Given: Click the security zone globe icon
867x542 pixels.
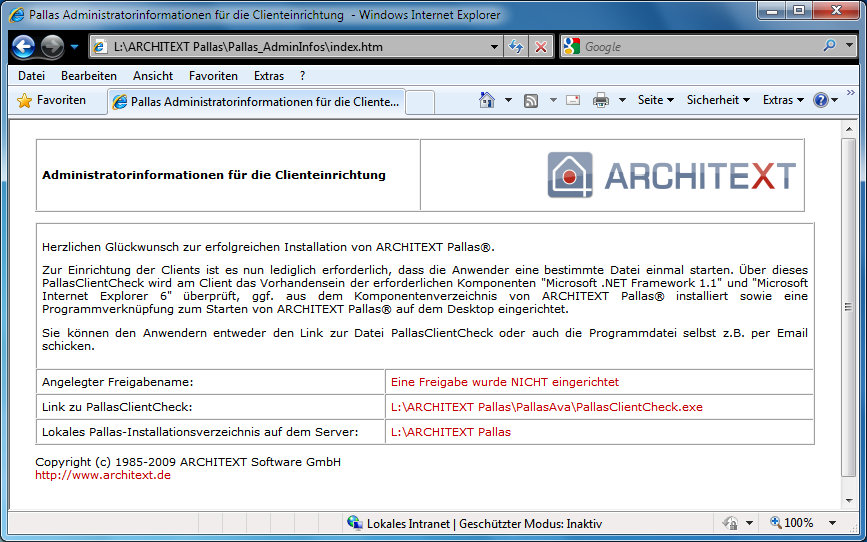Looking at the screenshot, I should tap(354, 522).
